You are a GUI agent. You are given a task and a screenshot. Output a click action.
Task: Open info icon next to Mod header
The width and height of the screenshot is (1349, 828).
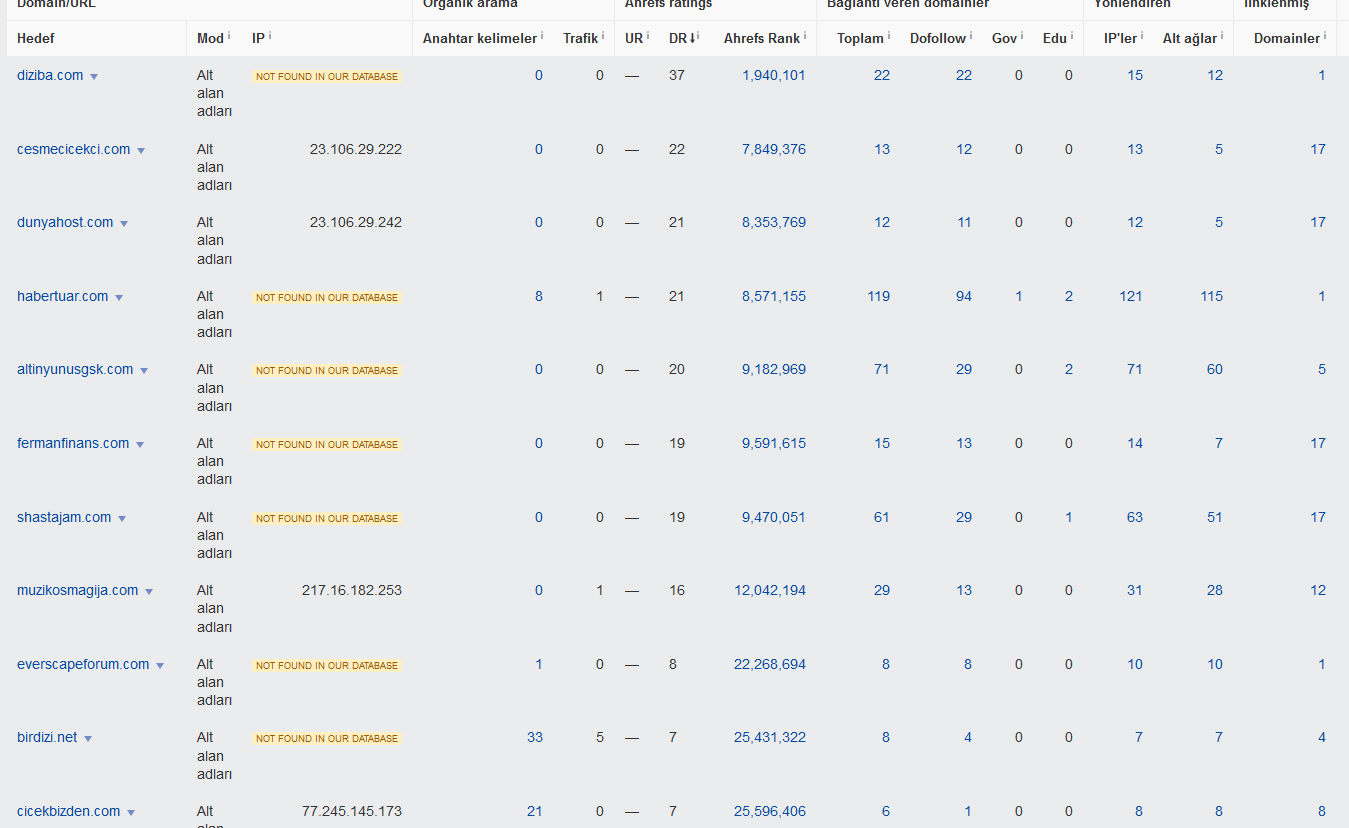click(x=229, y=35)
